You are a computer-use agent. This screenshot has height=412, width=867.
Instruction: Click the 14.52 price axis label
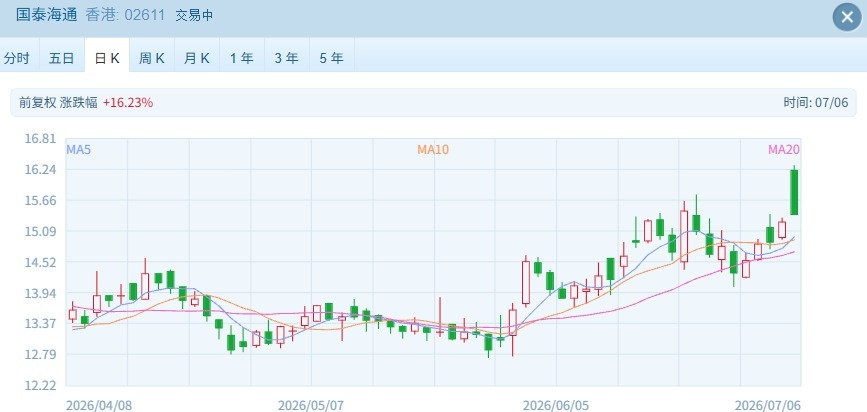[x=40, y=262]
